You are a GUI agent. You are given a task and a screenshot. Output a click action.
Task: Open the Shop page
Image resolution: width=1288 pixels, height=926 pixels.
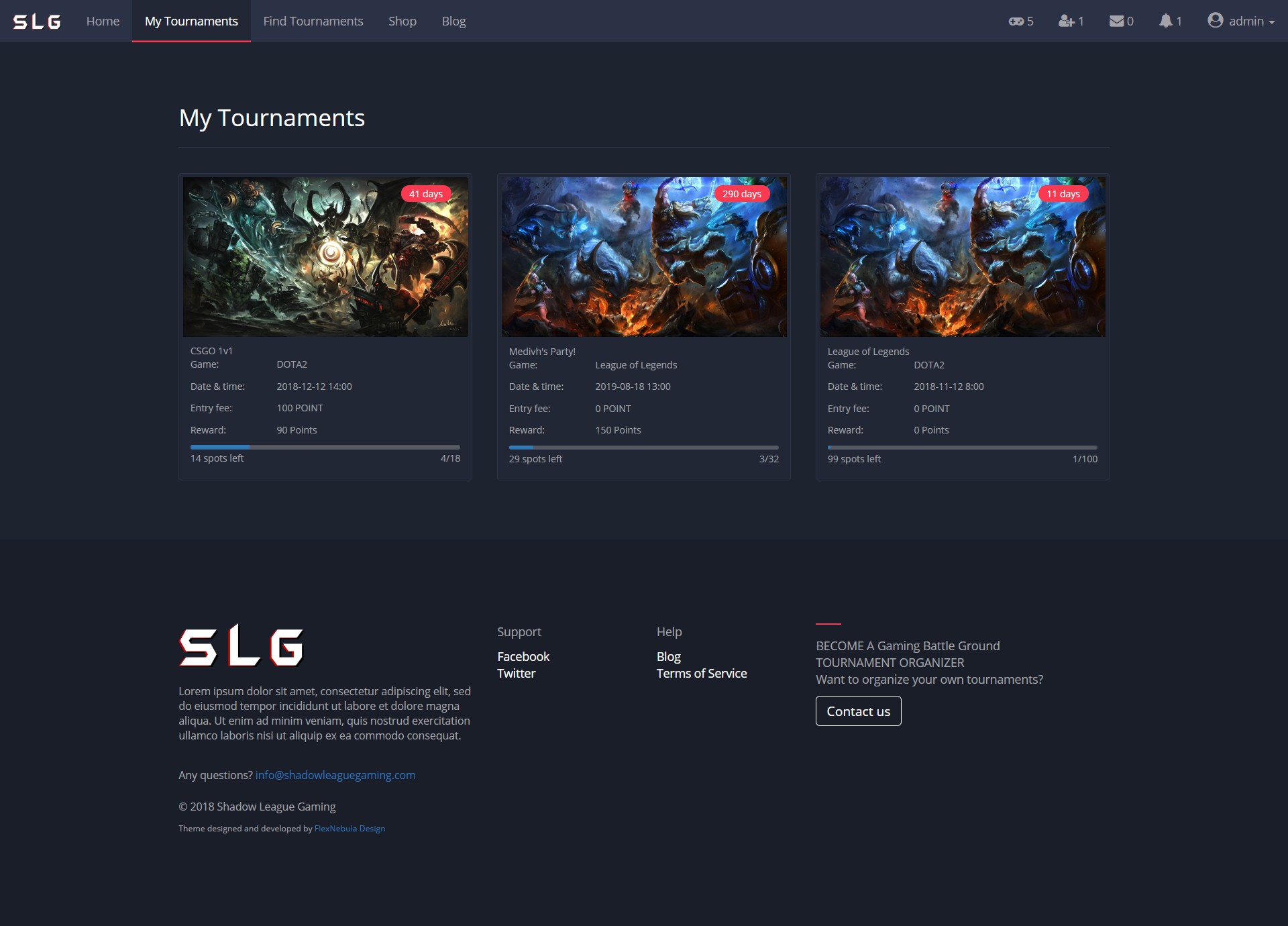(x=402, y=21)
